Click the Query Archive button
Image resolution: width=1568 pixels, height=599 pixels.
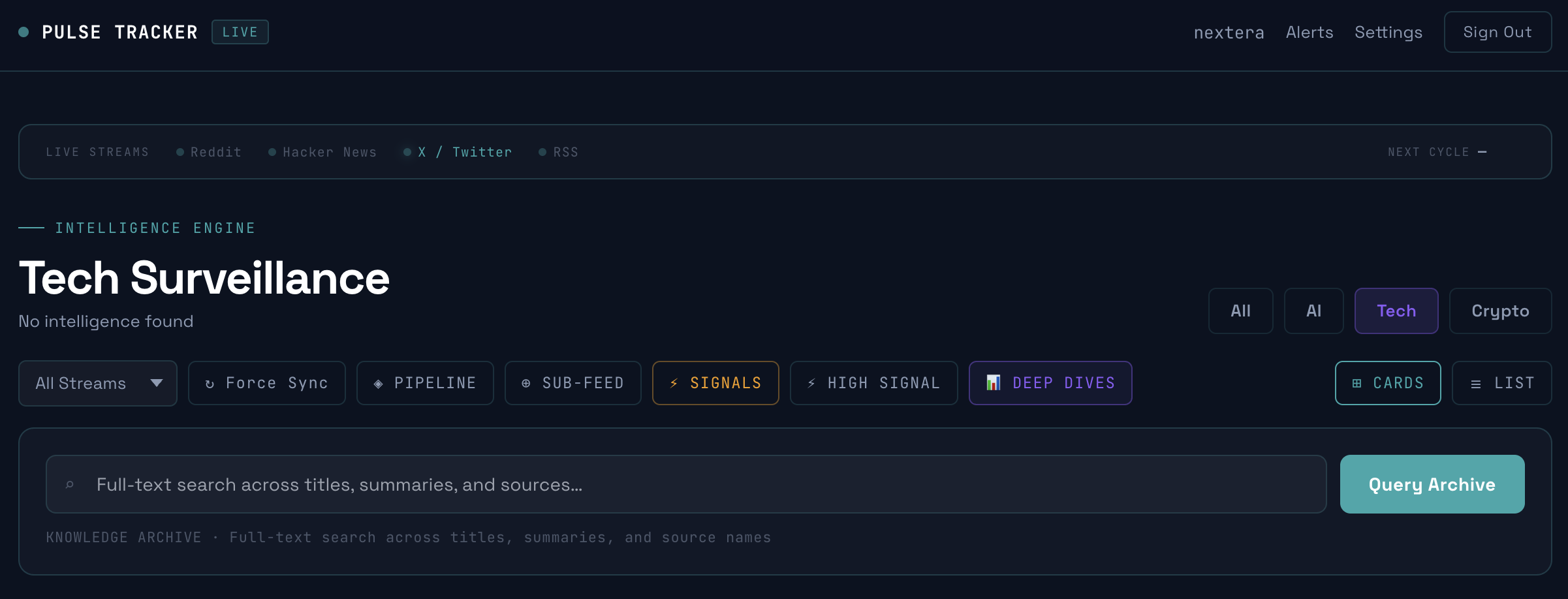point(1432,484)
